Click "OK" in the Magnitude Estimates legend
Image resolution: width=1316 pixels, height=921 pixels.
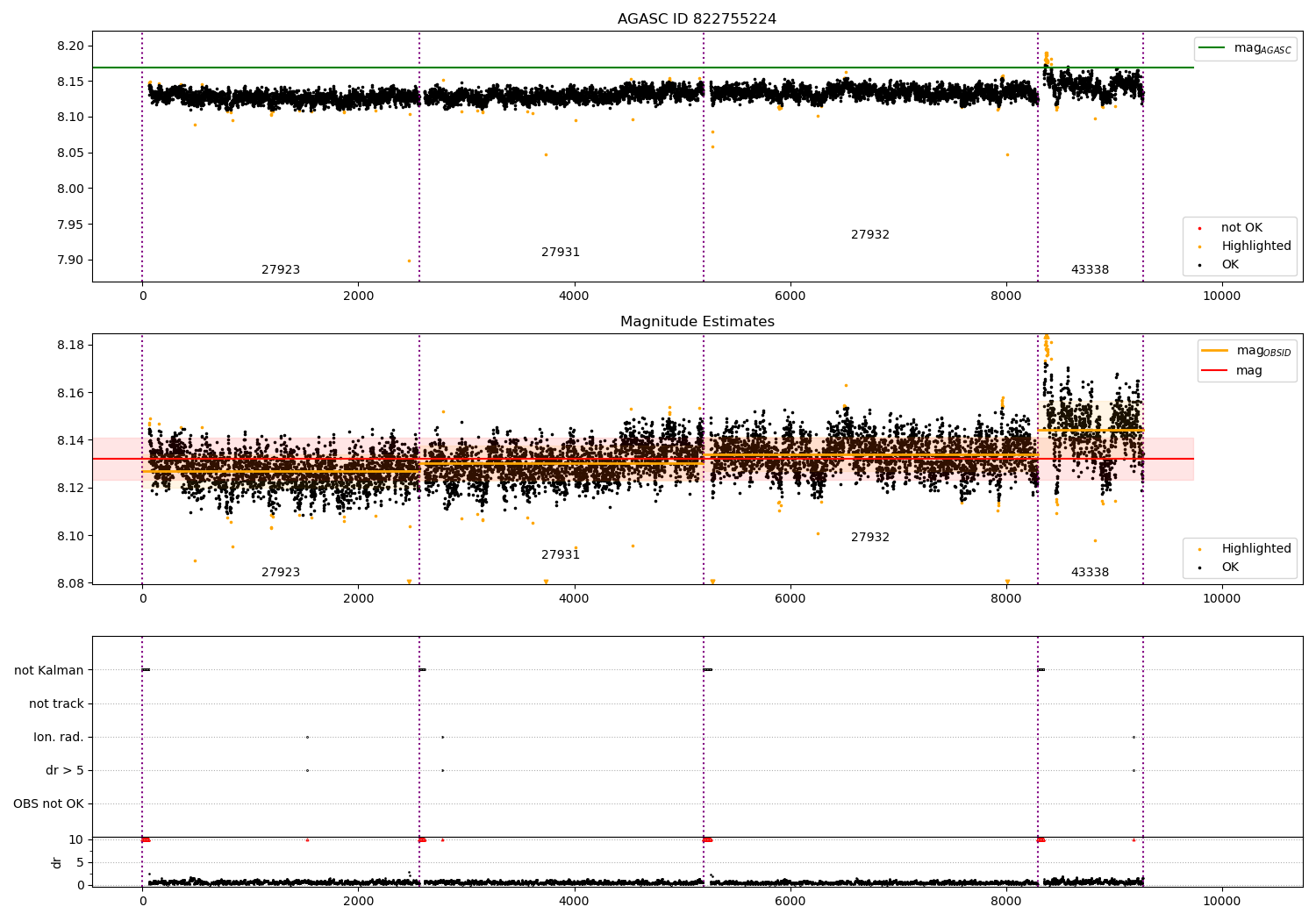click(x=1229, y=567)
